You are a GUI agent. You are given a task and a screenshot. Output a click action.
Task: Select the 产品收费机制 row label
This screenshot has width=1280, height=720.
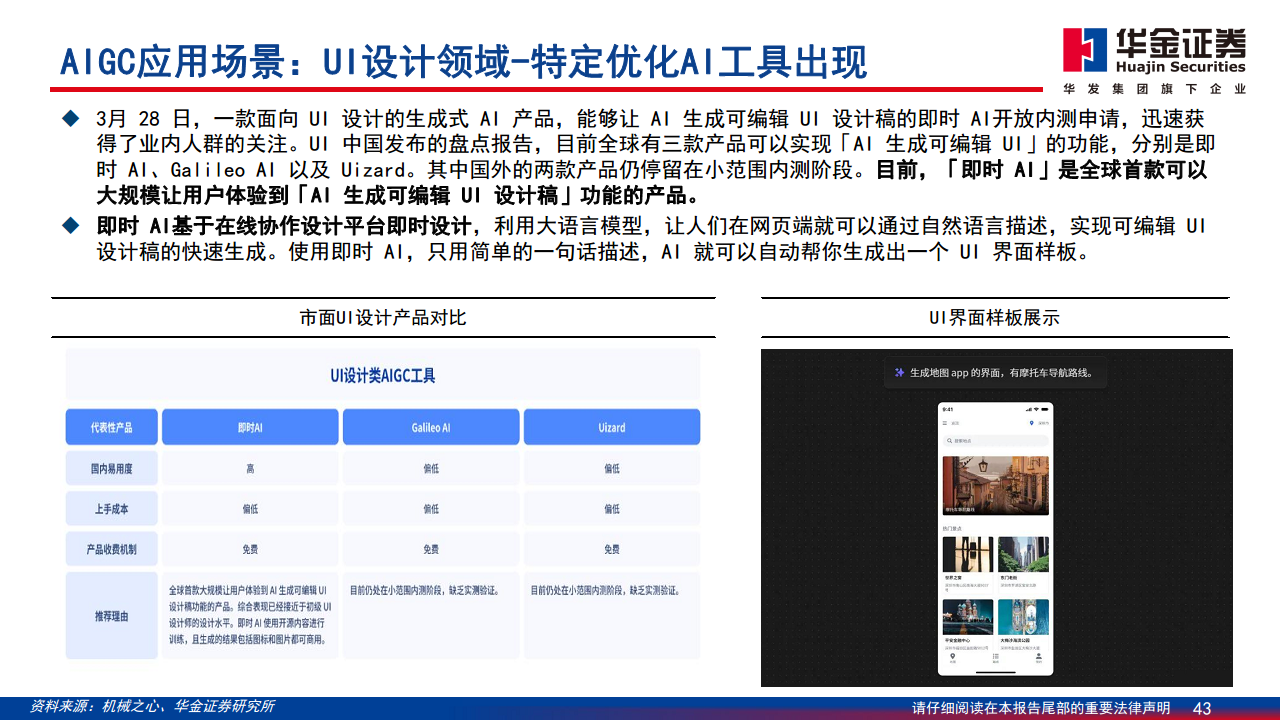click(111, 549)
